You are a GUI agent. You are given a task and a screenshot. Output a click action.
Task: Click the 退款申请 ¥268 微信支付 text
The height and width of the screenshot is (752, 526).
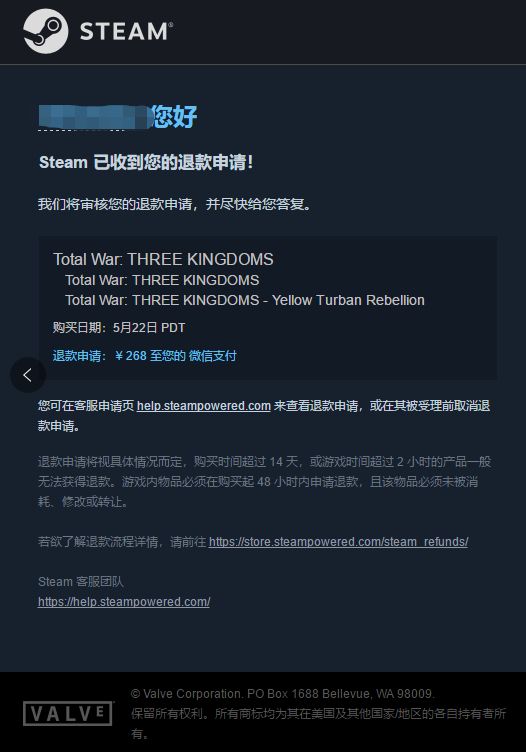144,356
